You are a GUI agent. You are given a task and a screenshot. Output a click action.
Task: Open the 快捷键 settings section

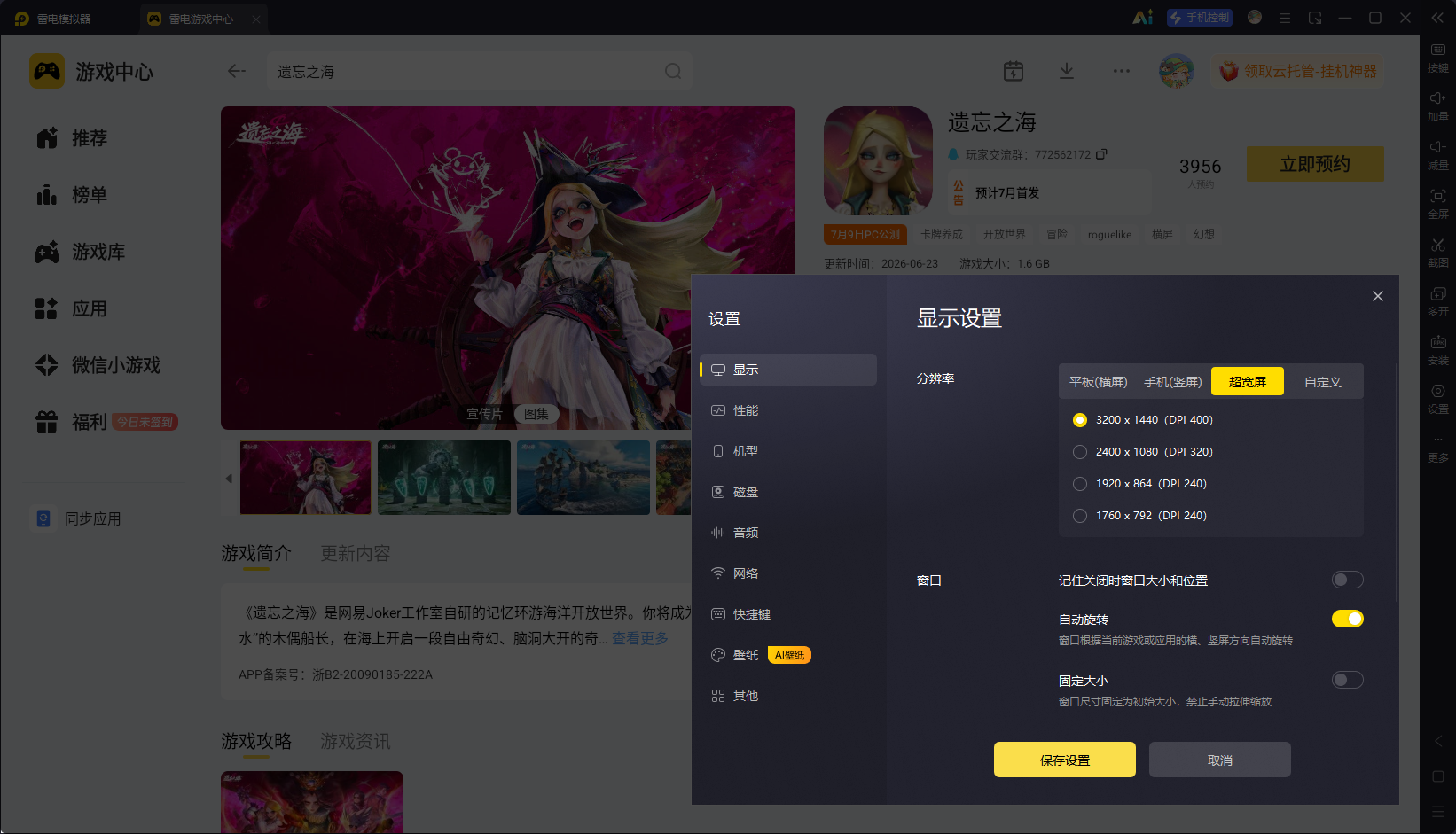(787, 614)
